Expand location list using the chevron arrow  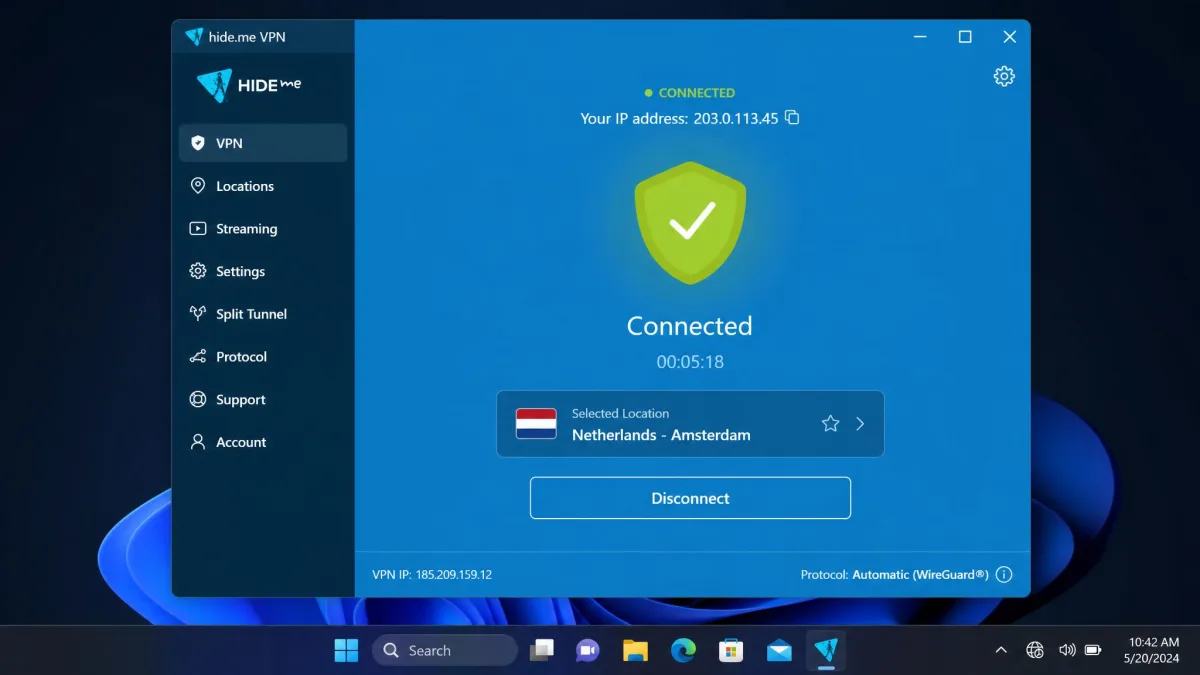coord(860,424)
